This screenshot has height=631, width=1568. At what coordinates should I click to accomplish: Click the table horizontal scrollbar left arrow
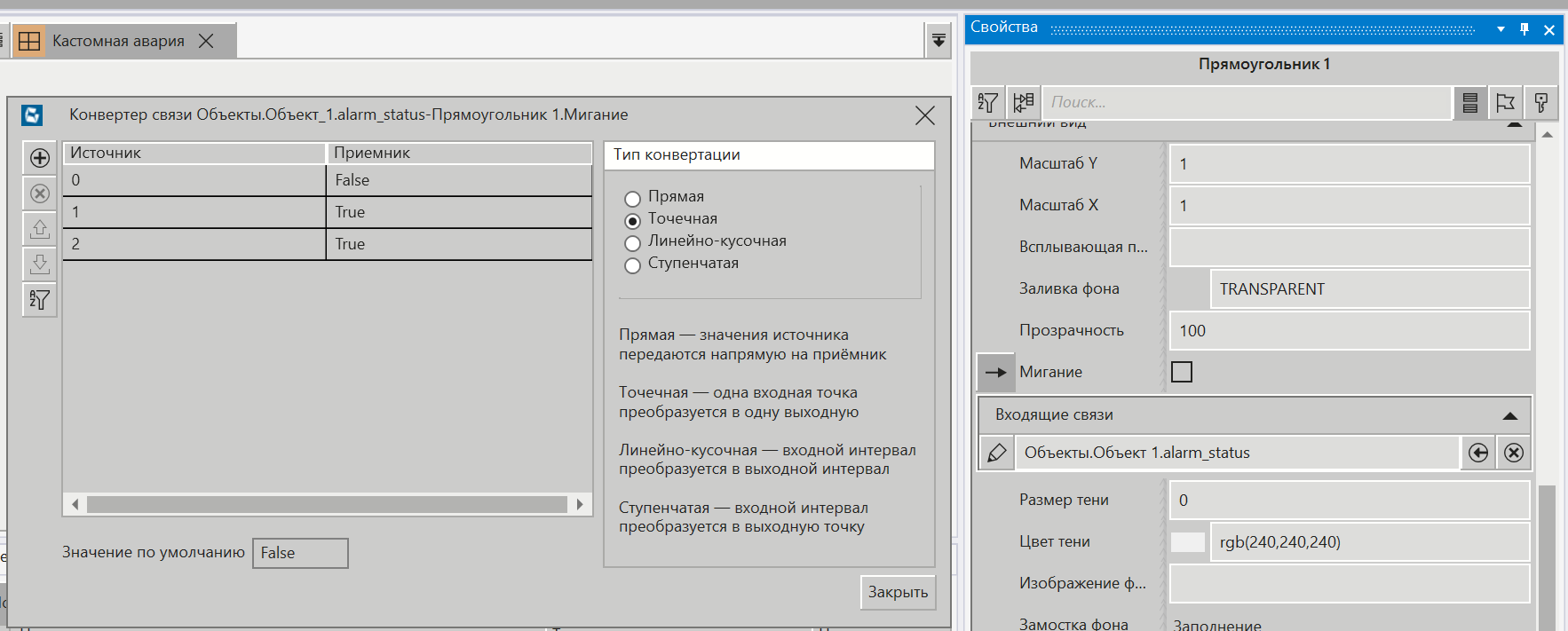[x=75, y=504]
